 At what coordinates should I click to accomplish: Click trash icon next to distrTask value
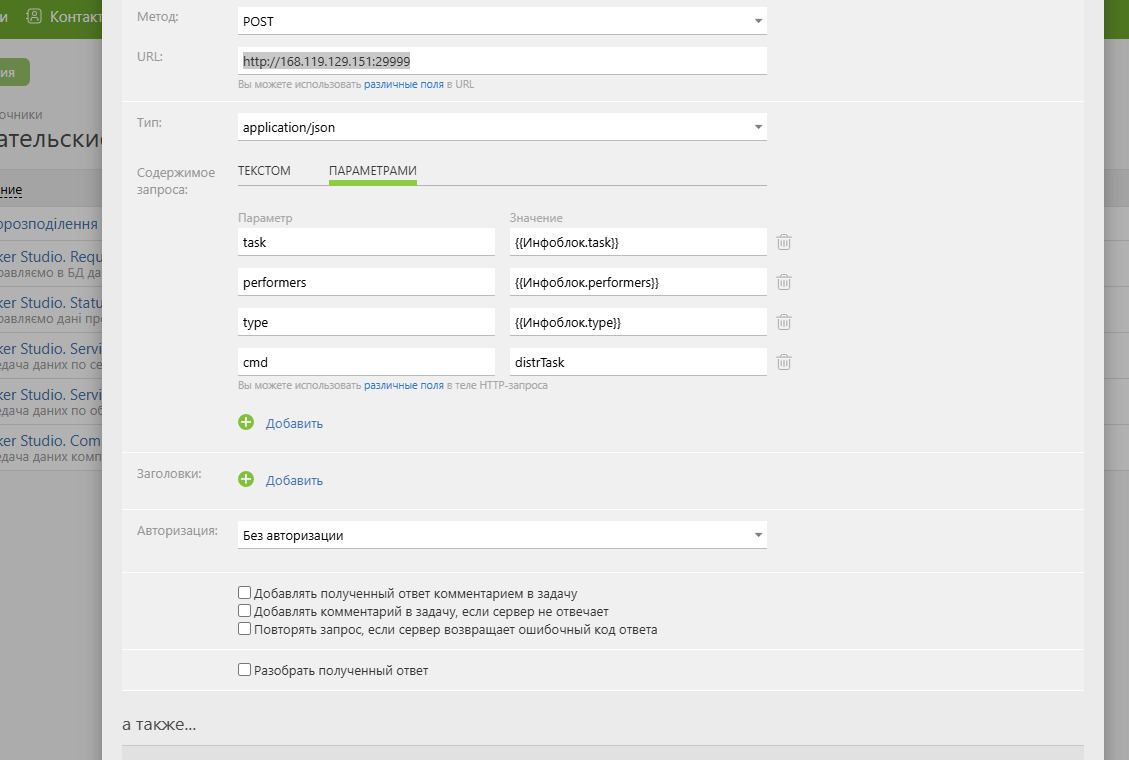[784, 362]
